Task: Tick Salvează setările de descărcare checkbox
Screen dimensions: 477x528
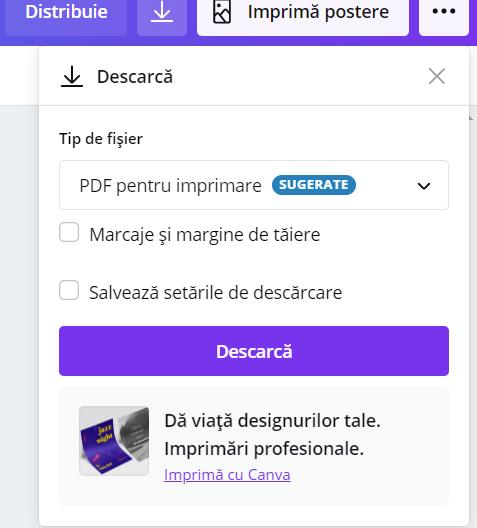Action: 69,290
